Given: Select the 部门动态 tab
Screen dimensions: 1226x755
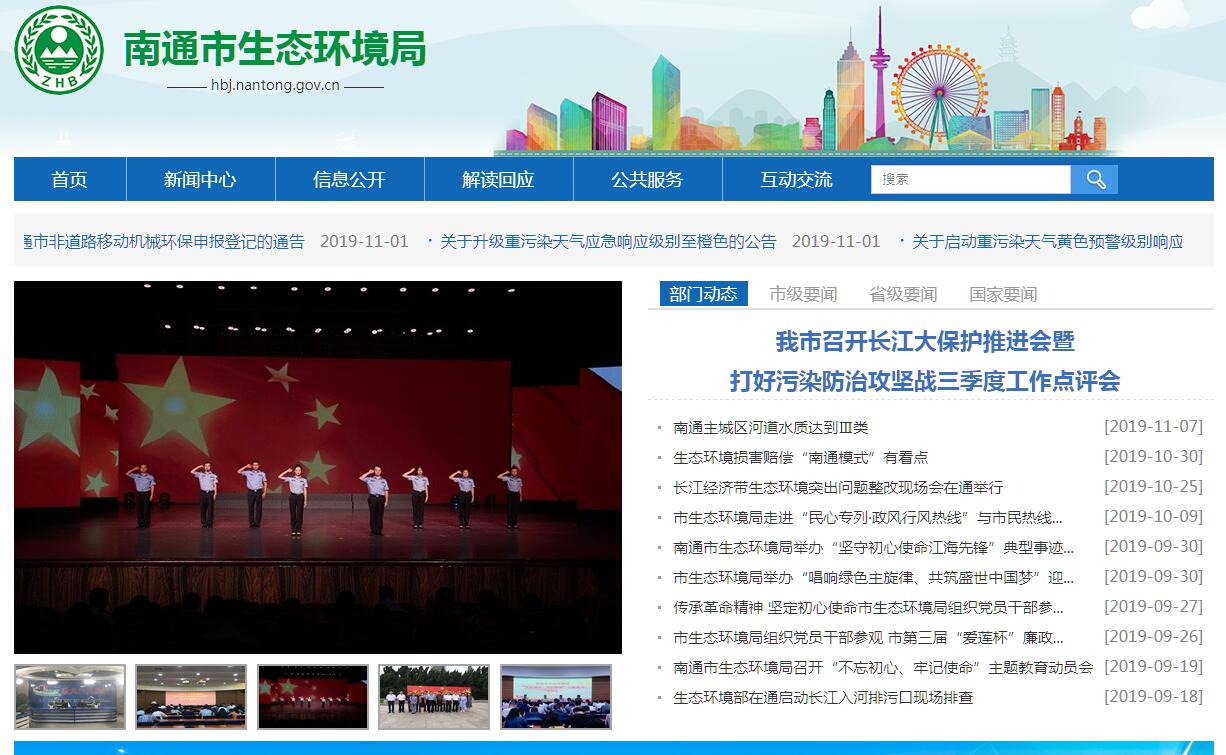Looking at the screenshot, I should point(703,294).
